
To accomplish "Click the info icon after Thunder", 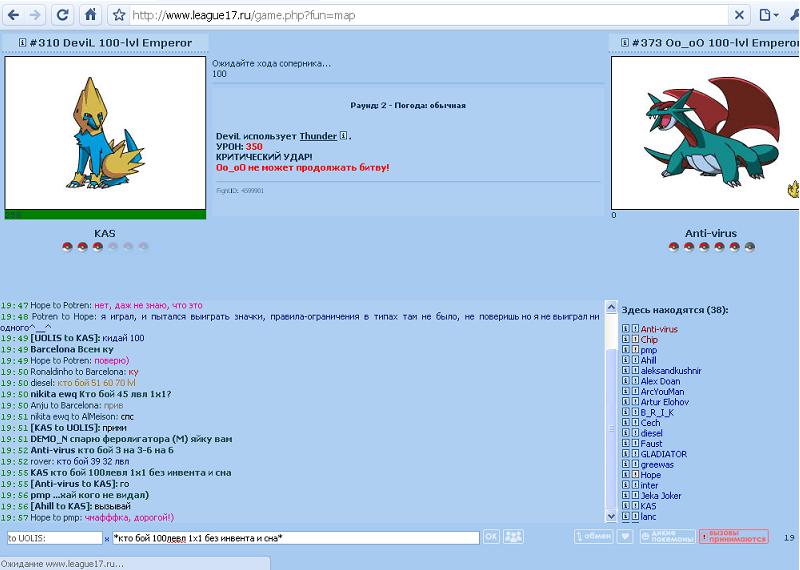I will click(343, 136).
